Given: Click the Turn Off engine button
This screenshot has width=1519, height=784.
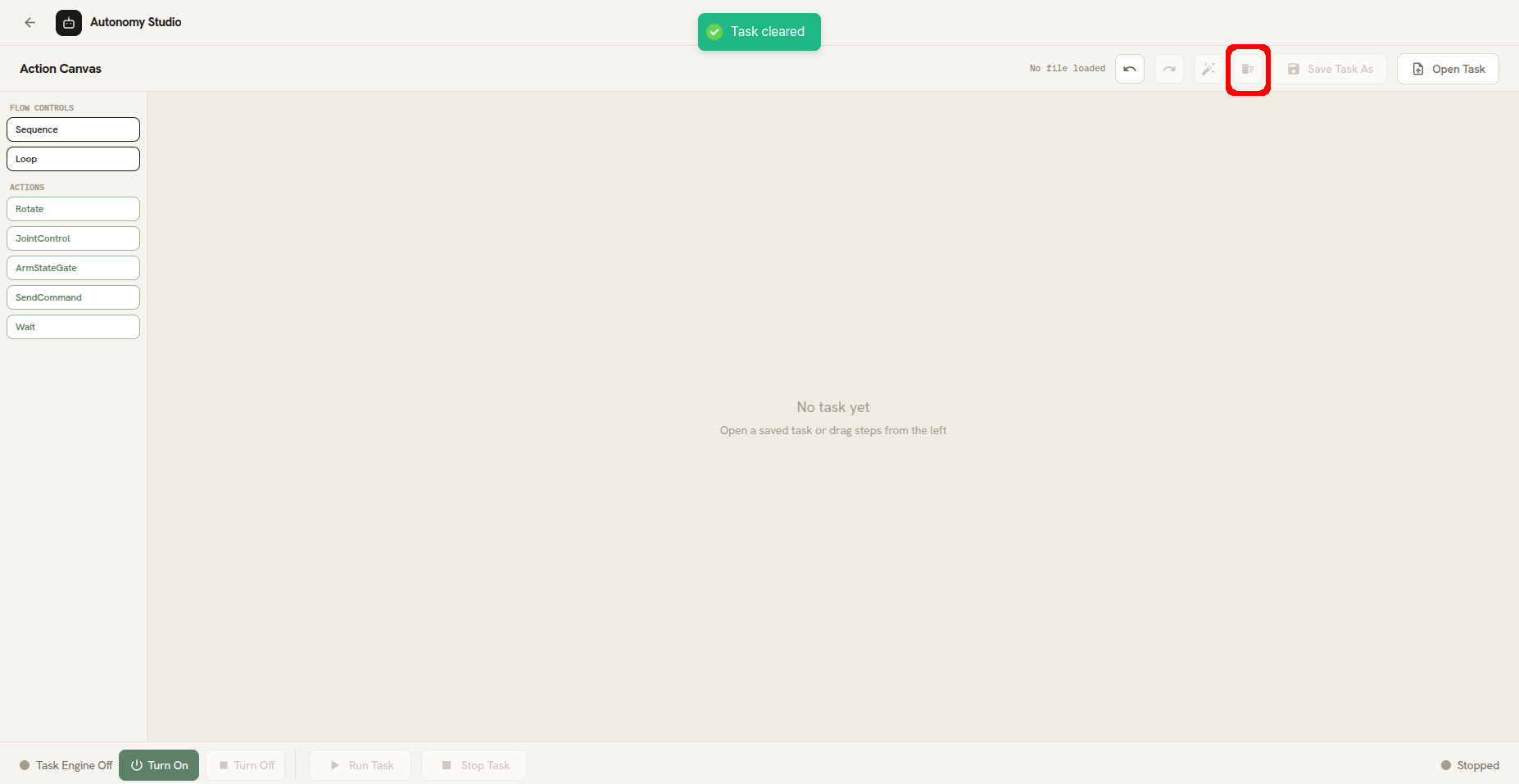Looking at the screenshot, I should (246, 765).
